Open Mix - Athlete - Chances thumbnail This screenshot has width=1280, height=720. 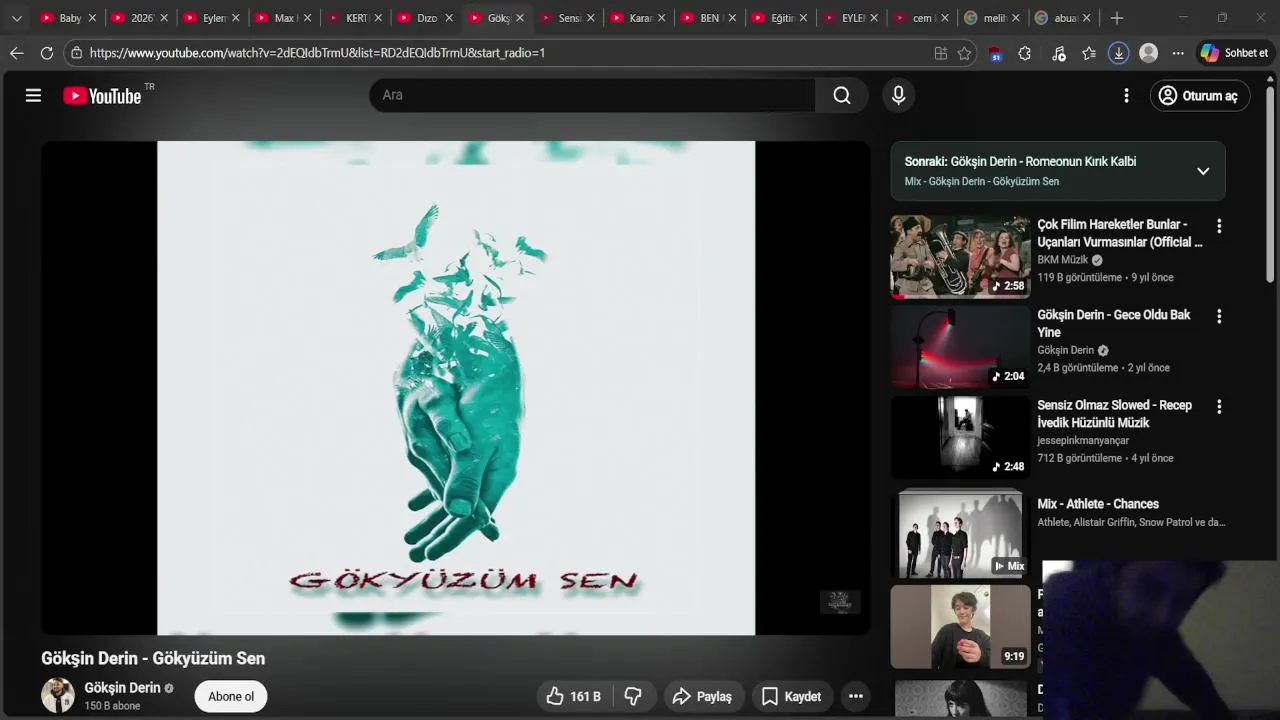(x=960, y=534)
